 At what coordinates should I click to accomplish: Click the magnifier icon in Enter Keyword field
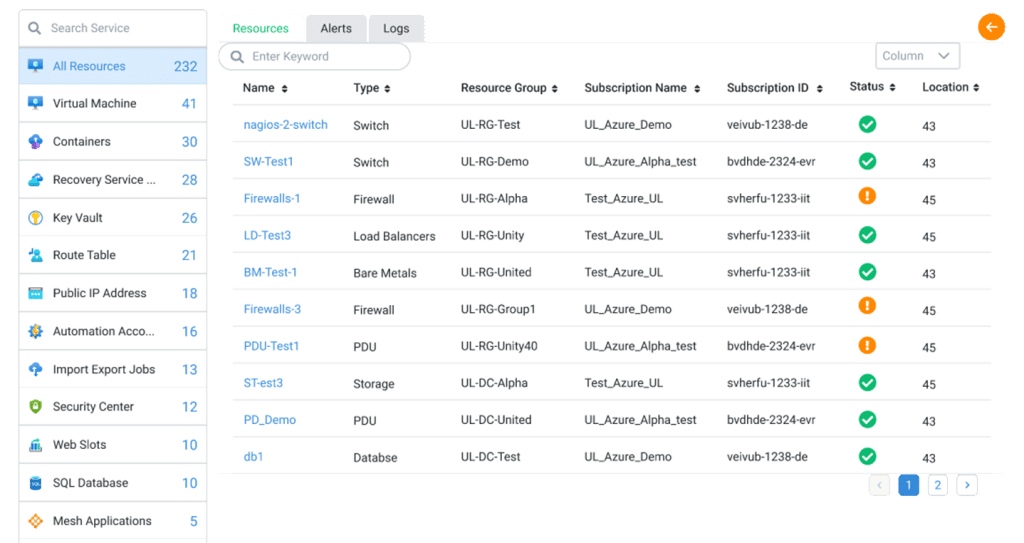pos(237,57)
